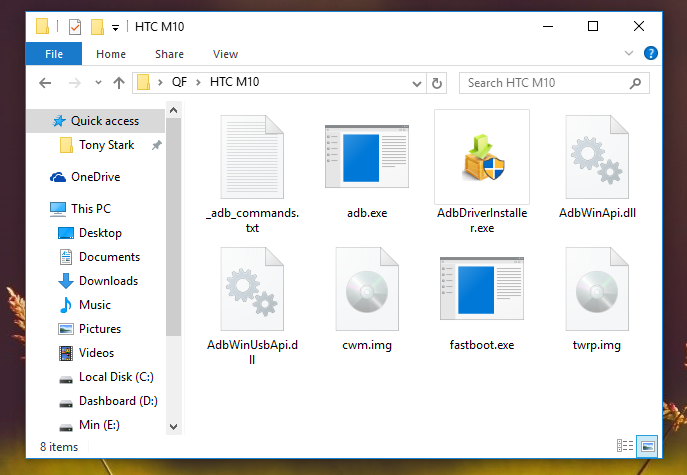Open the View ribbon tab
Image resolution: width=687 pixels, height=475 pixels.
click(x=225, y=54)
